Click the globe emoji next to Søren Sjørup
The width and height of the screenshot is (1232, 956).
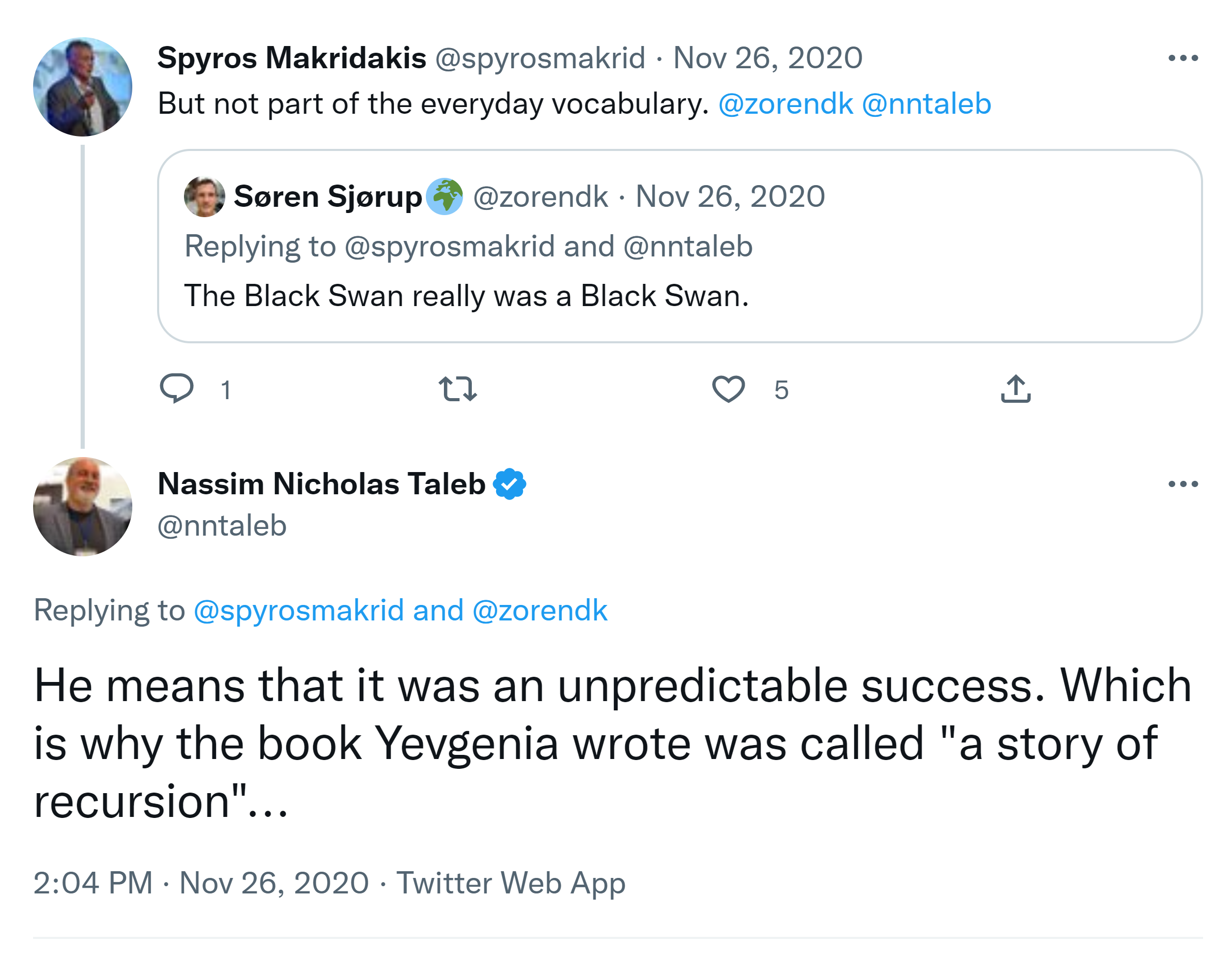coord(444,196)
